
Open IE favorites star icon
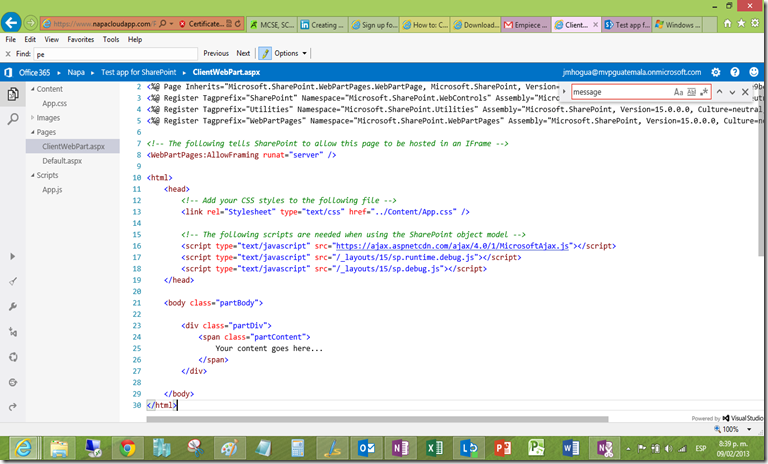click(741, 24)
